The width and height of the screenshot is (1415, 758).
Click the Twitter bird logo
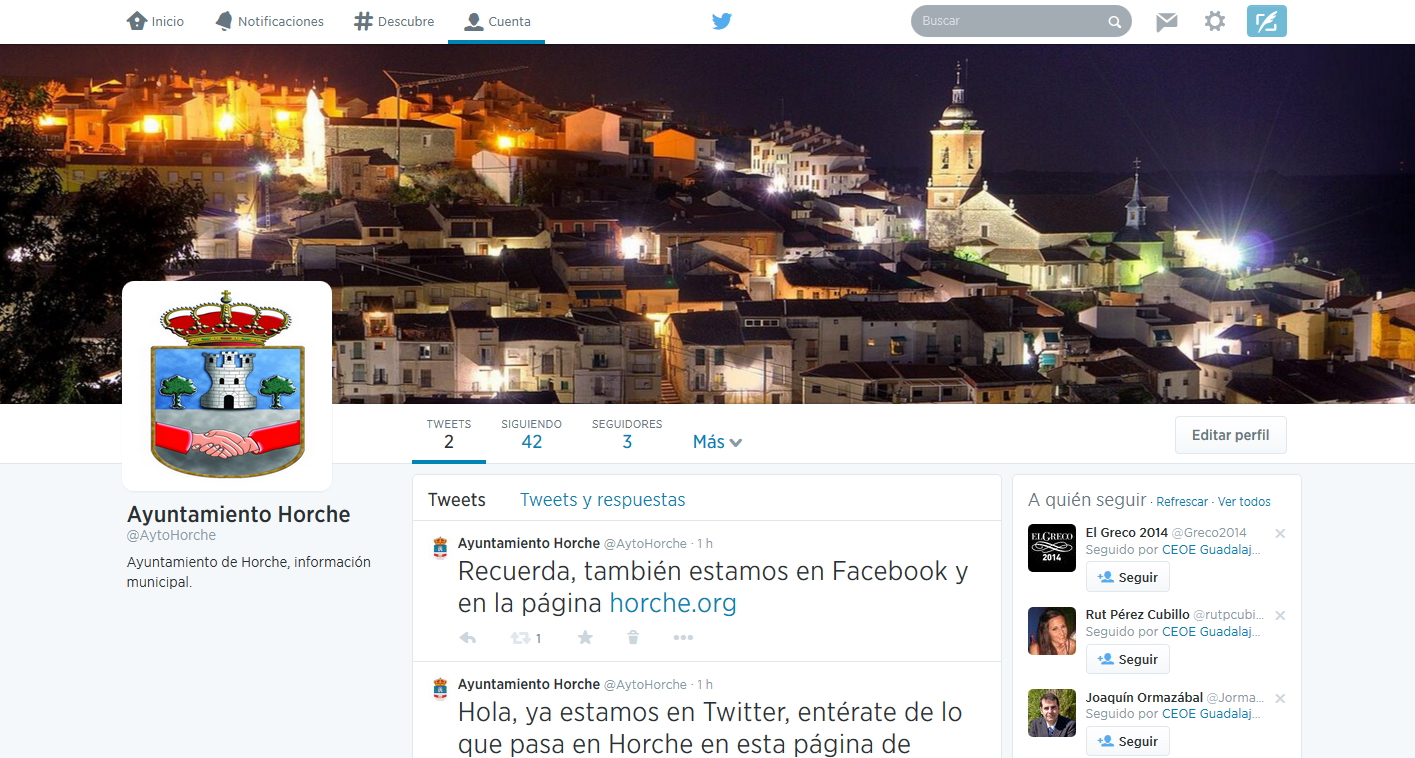point(722,21)
